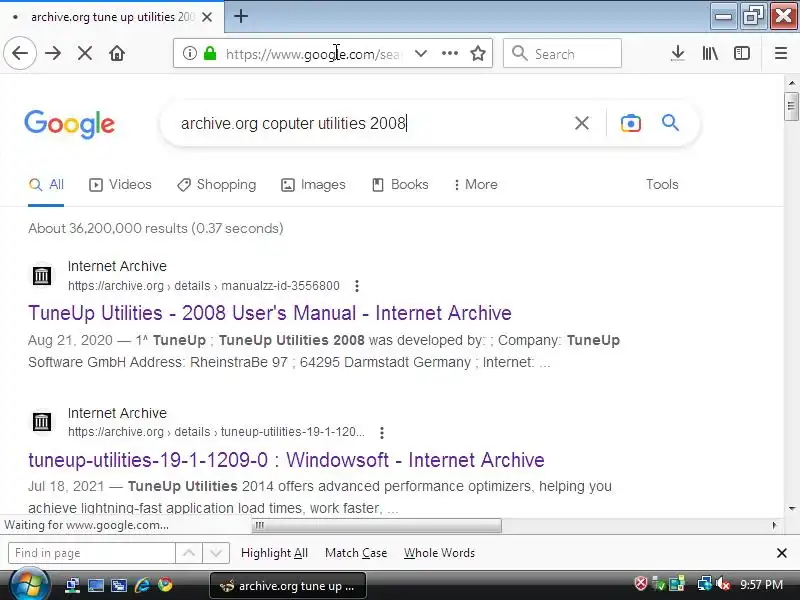Bookmark this page with star

478,53
